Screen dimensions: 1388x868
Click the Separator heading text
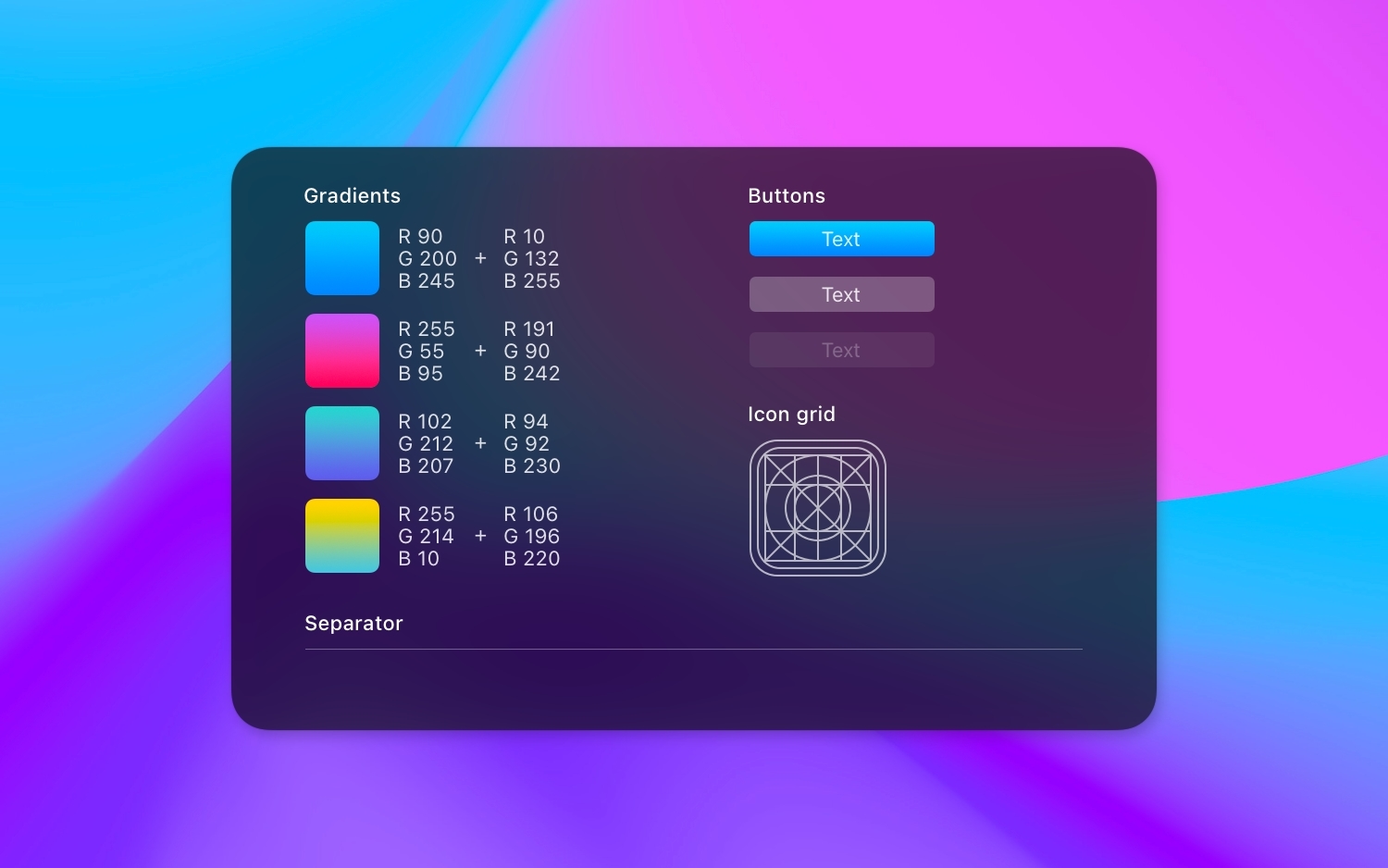click(x=353, y=624)
